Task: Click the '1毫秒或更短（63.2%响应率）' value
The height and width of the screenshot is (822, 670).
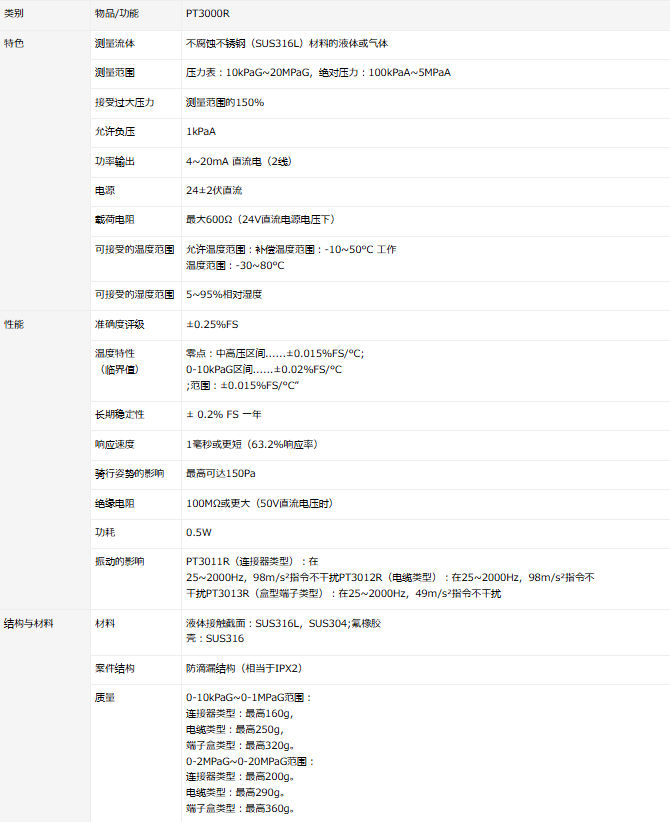Action: [x=252, y=445]
